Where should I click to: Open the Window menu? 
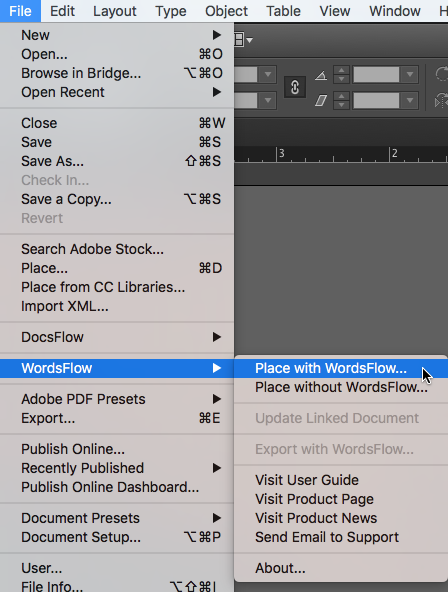(395, 11)
